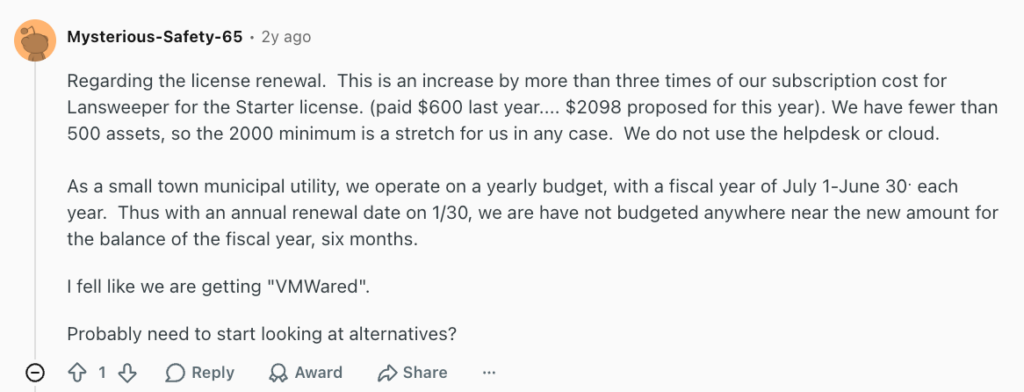
Task: Open the user's Snoo avatar
Action: (x=35, y=41)
